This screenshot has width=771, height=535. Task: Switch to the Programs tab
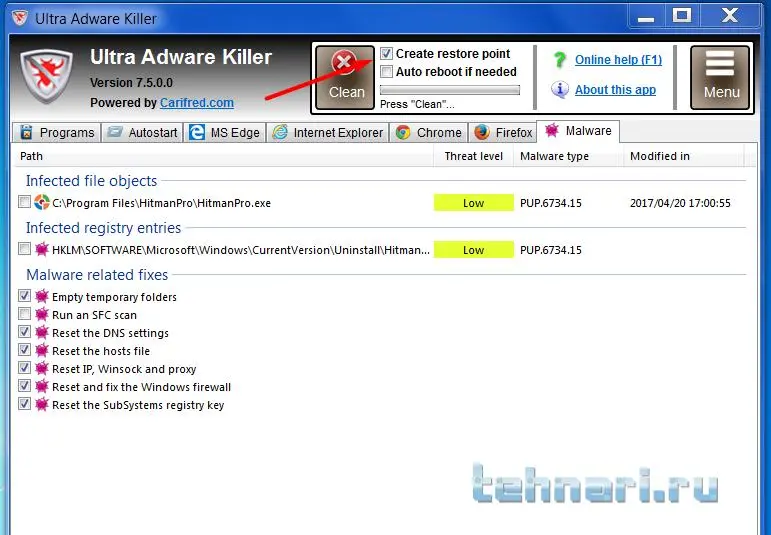[57, 133]
